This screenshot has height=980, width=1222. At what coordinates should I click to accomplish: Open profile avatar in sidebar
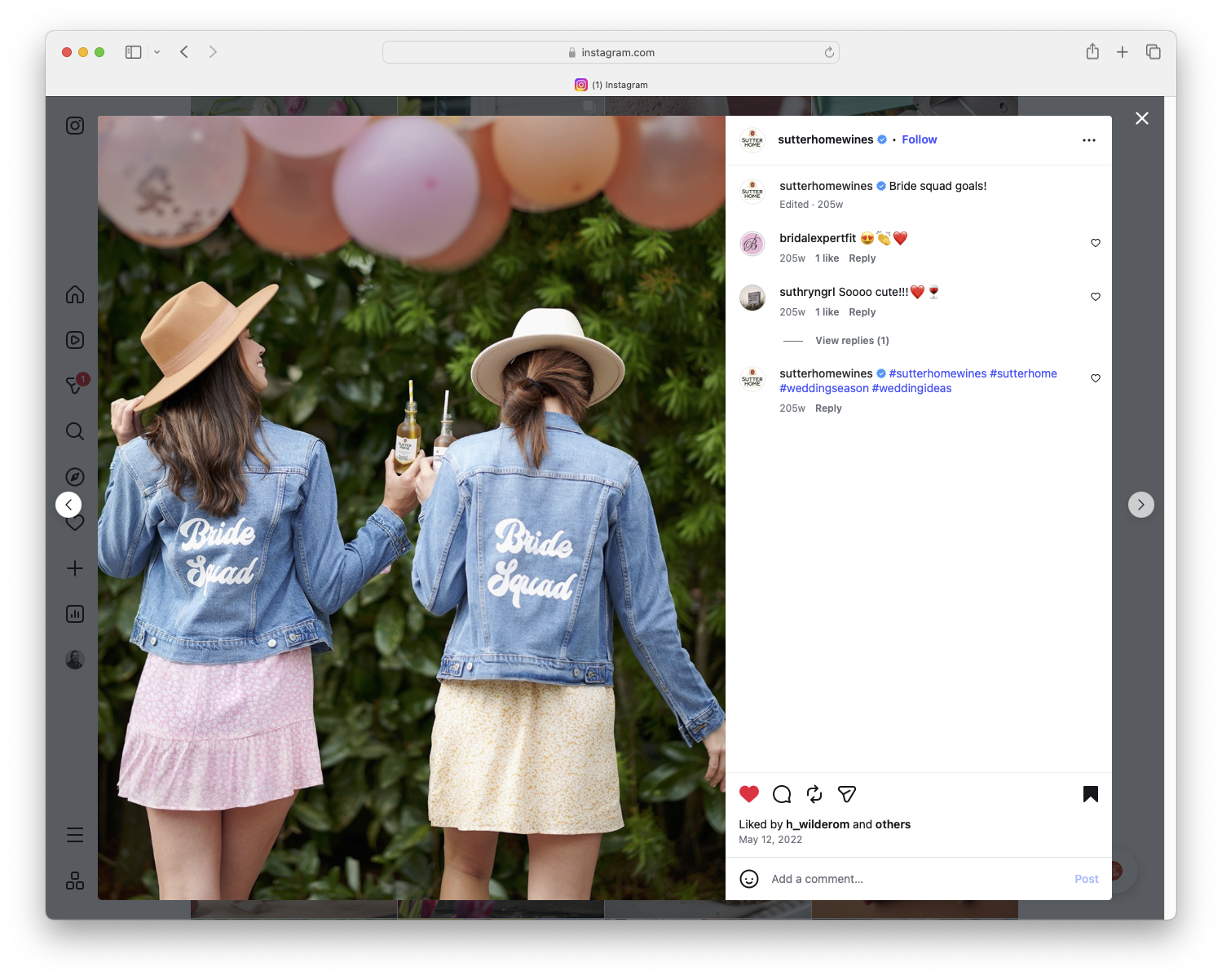pos(75,660)
